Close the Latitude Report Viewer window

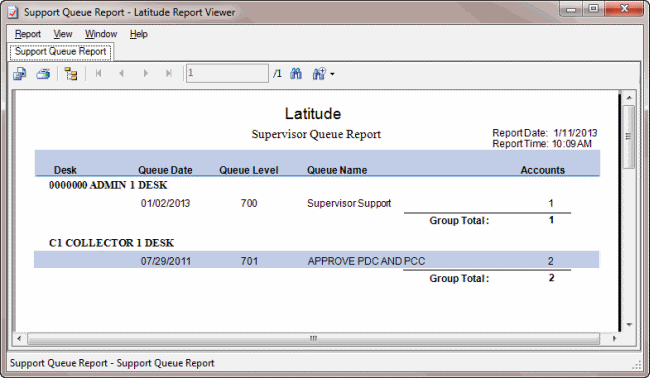[624, 9]
